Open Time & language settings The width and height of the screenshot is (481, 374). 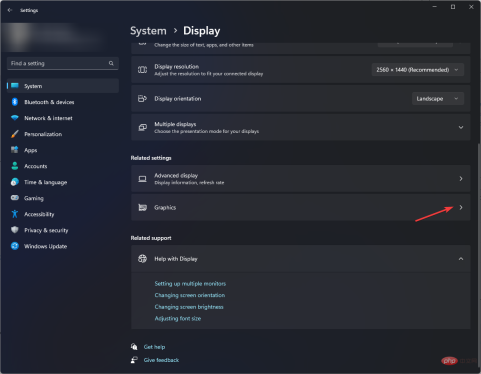(x=63, y=182)
